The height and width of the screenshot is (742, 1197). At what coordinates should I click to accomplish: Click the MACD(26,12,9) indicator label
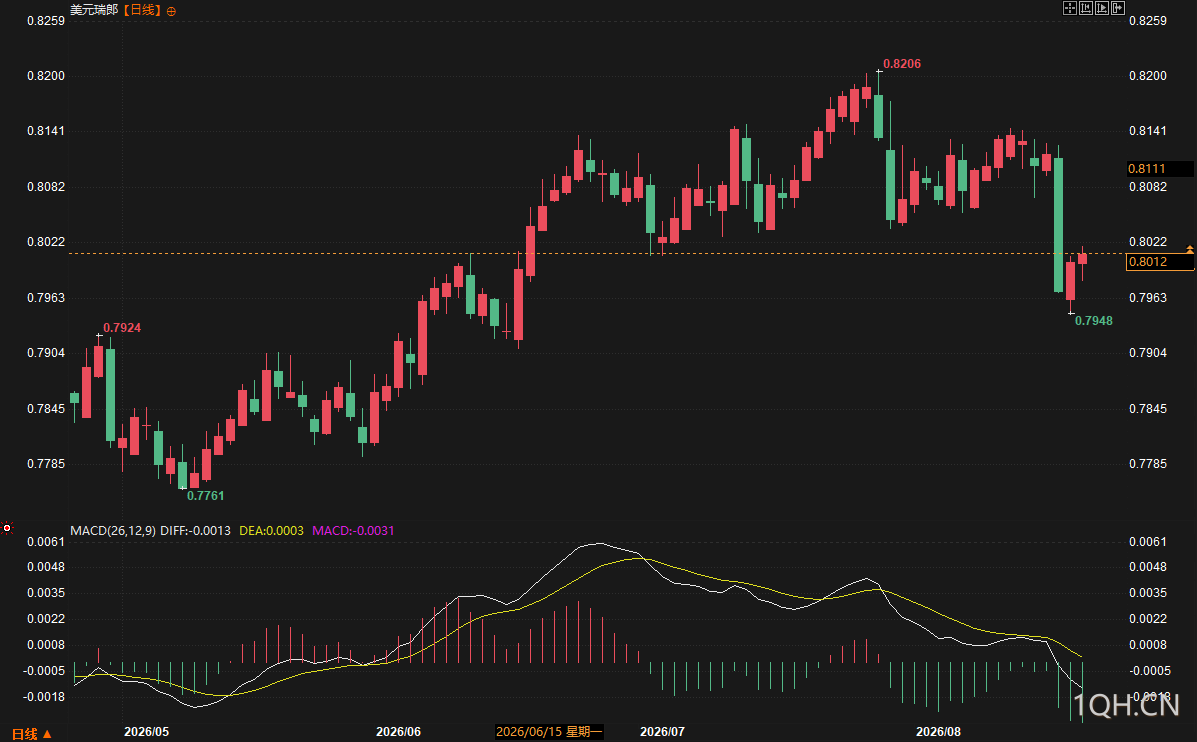coord(113,531)
